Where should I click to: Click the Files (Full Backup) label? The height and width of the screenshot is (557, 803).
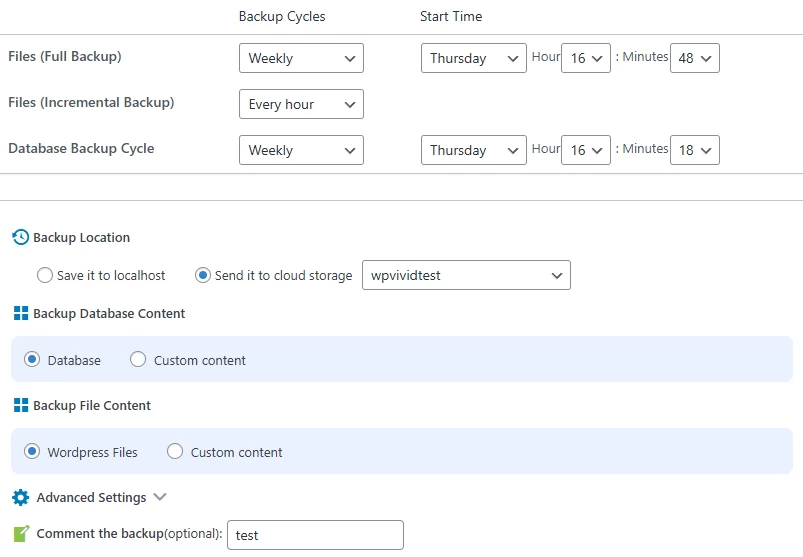click(x=65, y=56)
